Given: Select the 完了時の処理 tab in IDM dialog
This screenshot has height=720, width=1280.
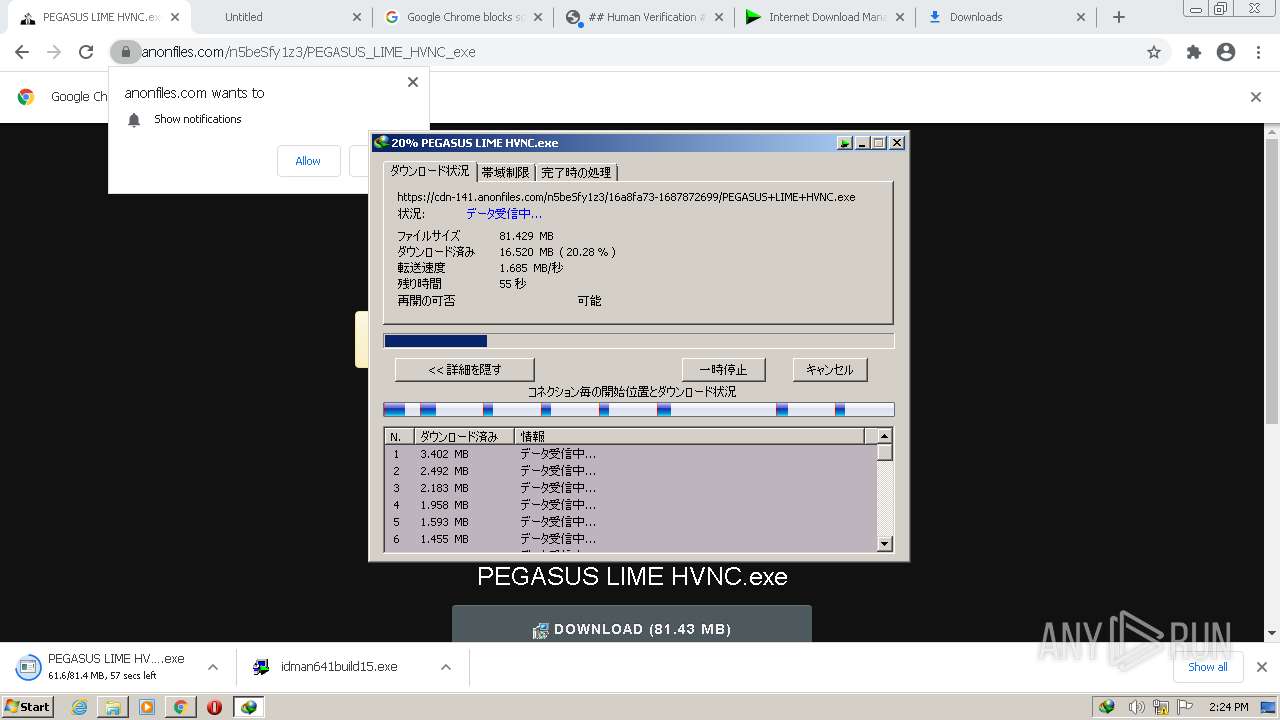Looking at the screenshot, I should [x=576, y=173].
